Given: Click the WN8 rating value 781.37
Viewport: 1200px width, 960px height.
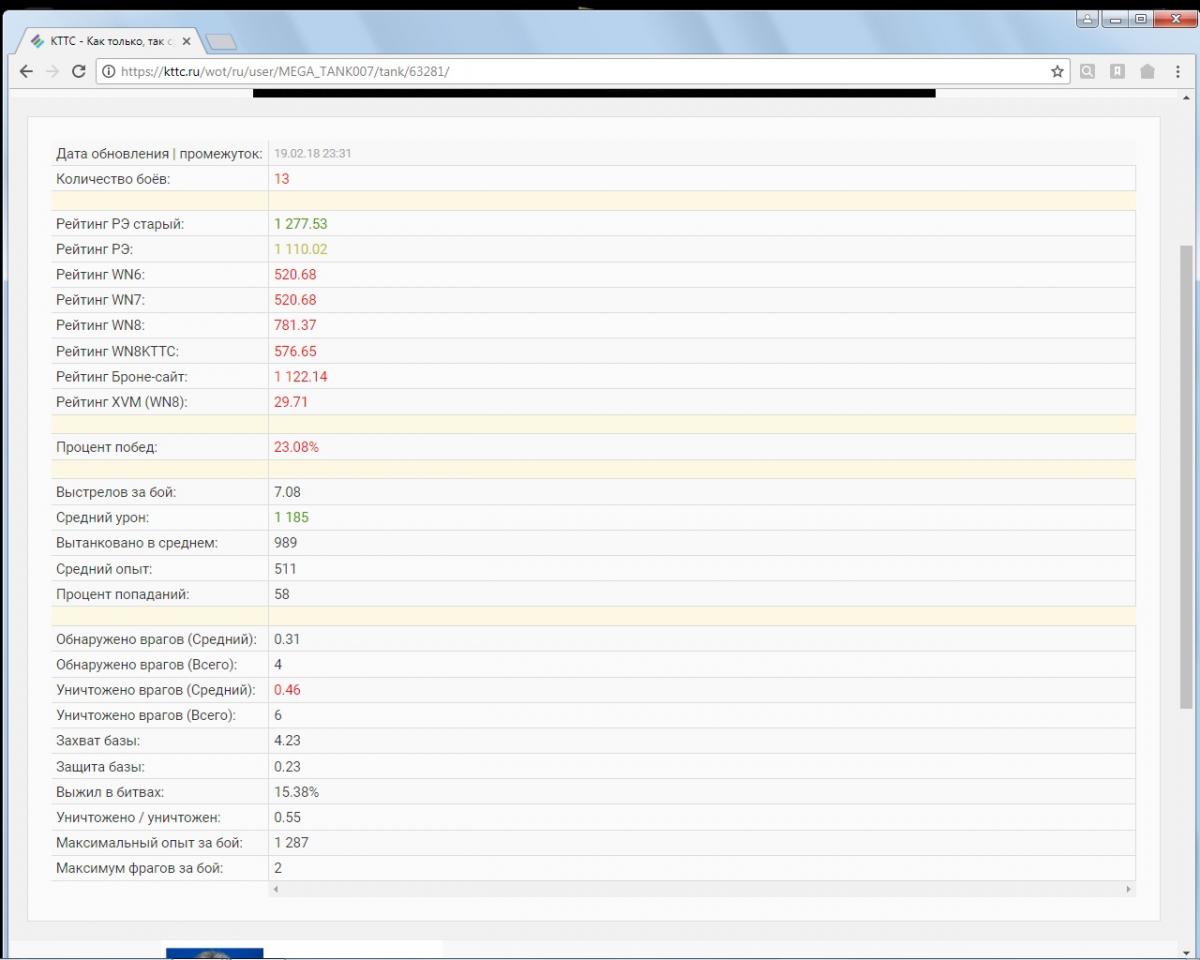Looking at the screenshot, I should coord(295,325).
